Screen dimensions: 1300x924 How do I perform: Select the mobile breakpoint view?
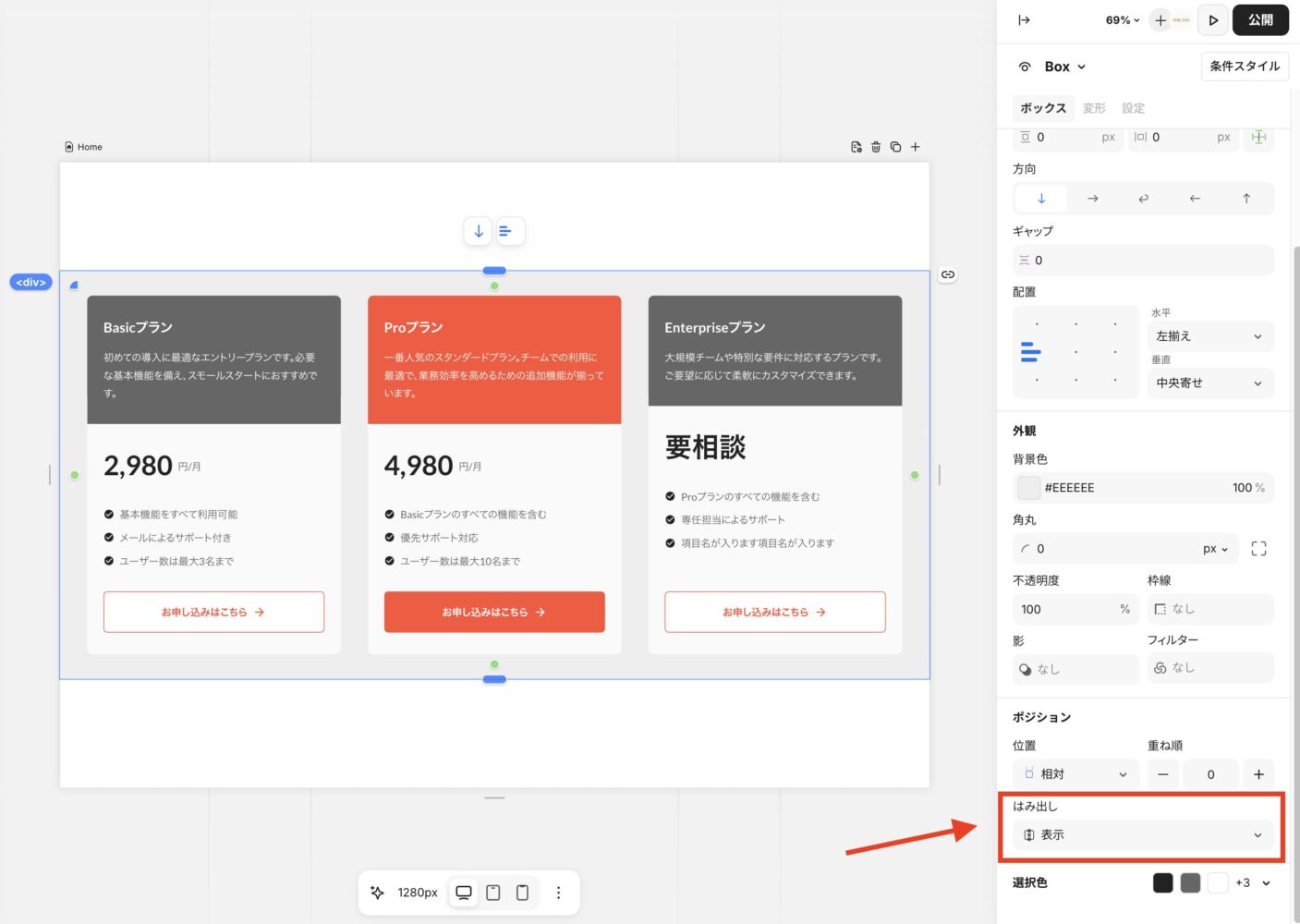click(522, 893)
